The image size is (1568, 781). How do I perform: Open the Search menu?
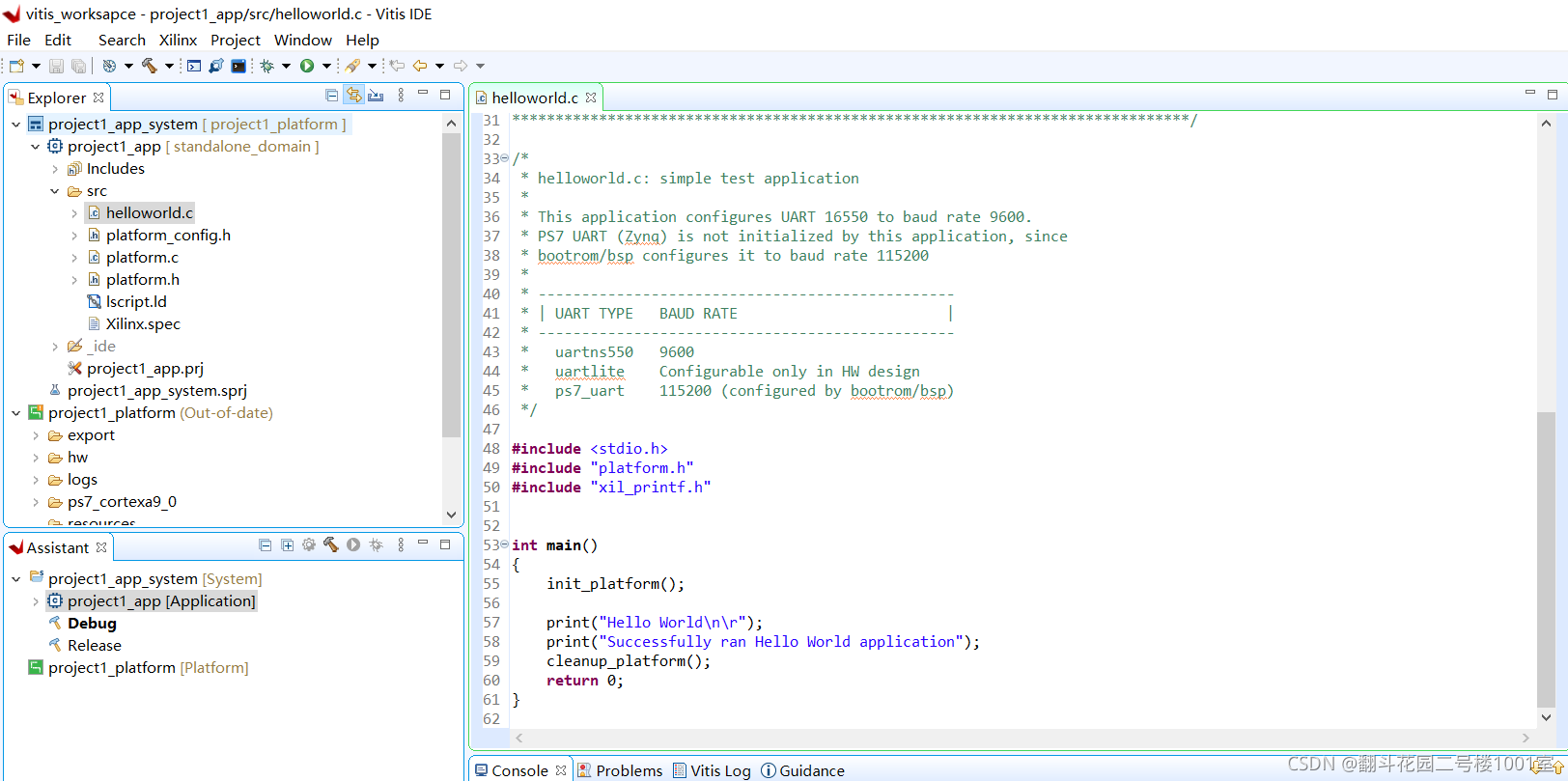(122, 40)
